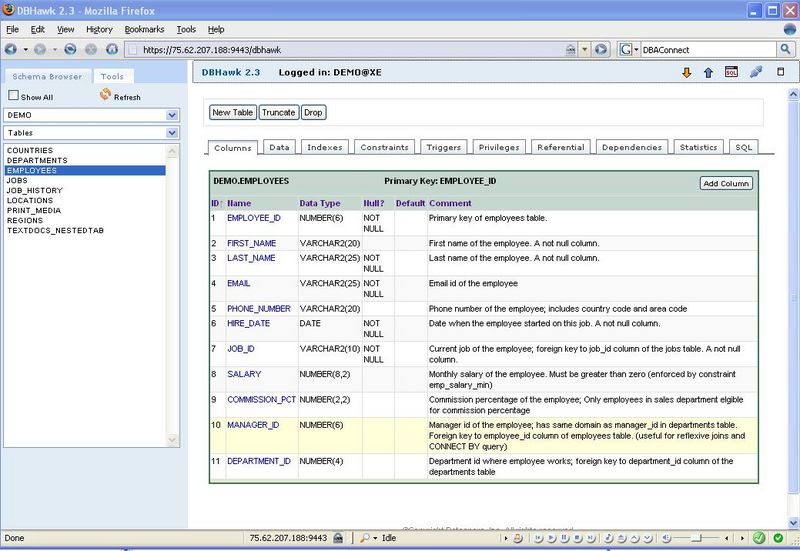The width and height of the screenshot is (800, 551).
Task: Click the status bar play button
Action: [551, 538]
